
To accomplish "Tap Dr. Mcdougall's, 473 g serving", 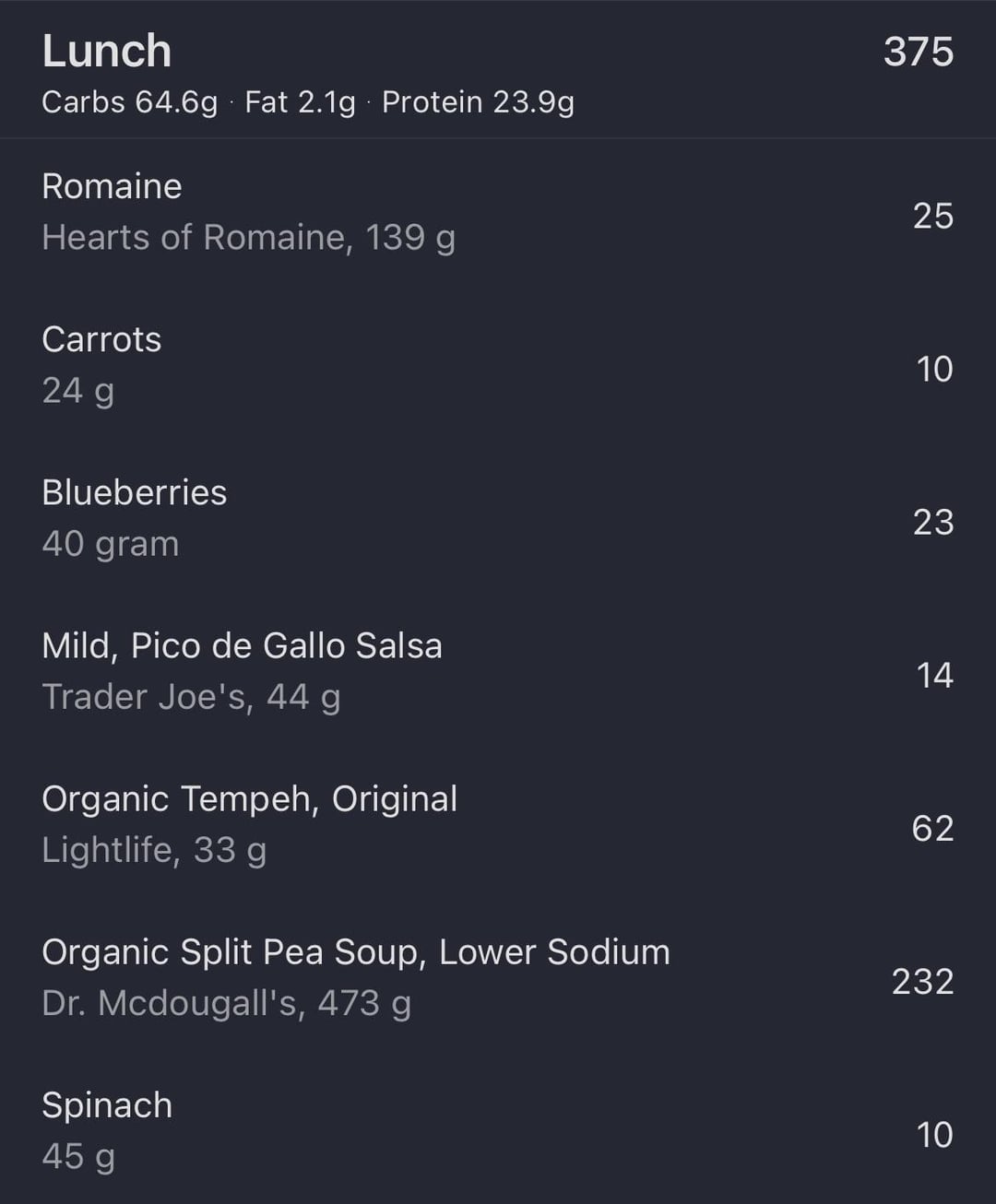I will point(226,1003).
